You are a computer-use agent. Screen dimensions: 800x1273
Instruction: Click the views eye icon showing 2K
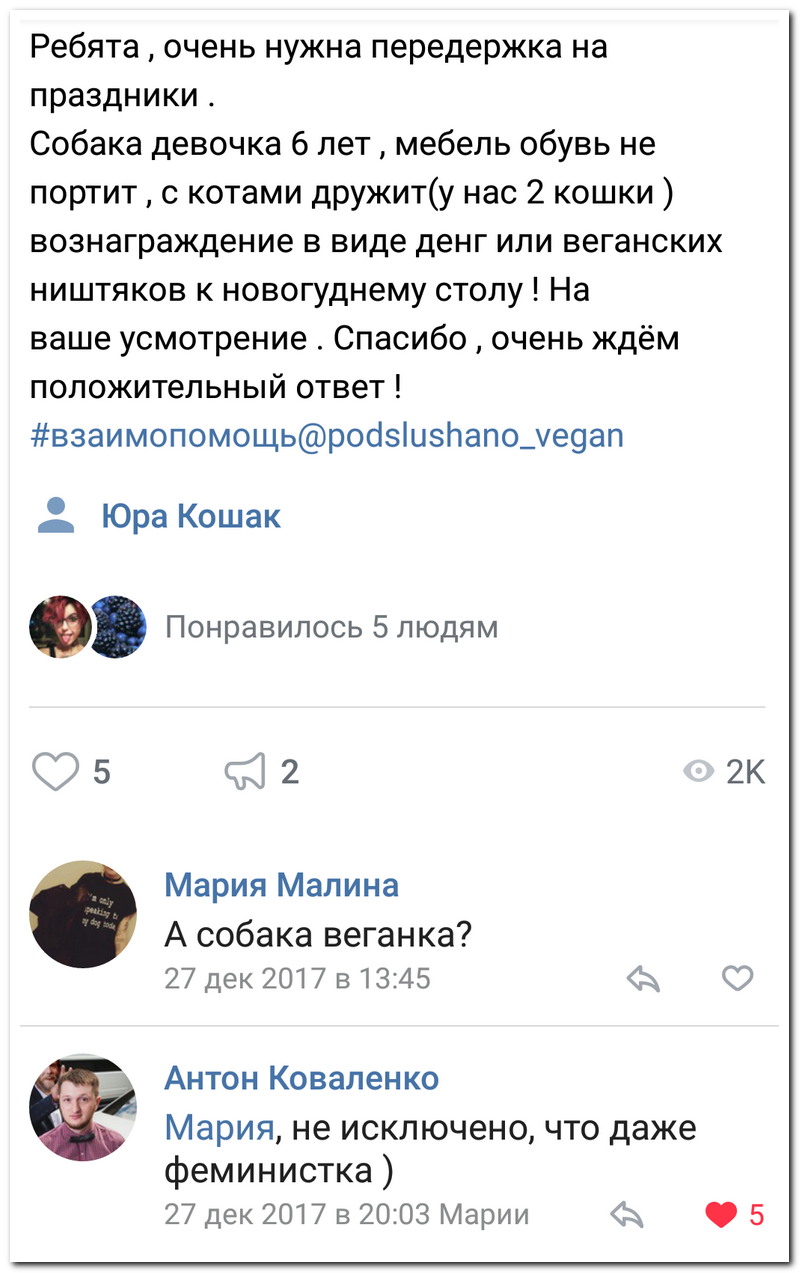point(698,770)
